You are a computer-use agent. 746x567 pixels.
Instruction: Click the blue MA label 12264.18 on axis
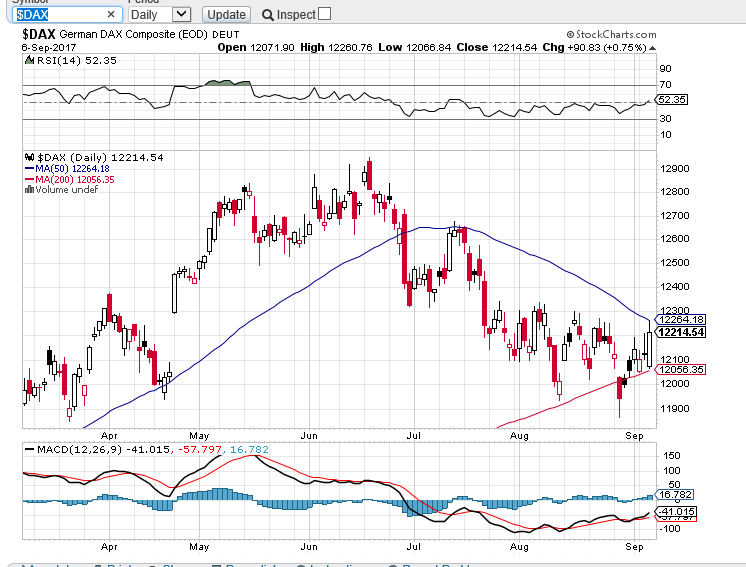click(x=681, y=319)
